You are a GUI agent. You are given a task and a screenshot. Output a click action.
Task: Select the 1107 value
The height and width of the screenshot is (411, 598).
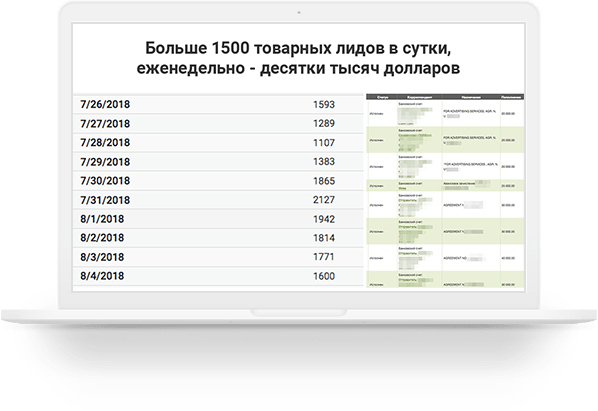[x=324, y=143]
